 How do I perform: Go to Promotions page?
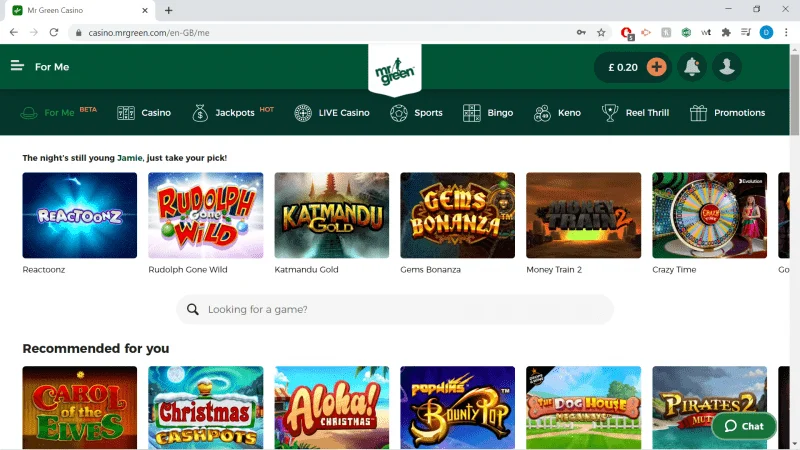pos(739,113)
